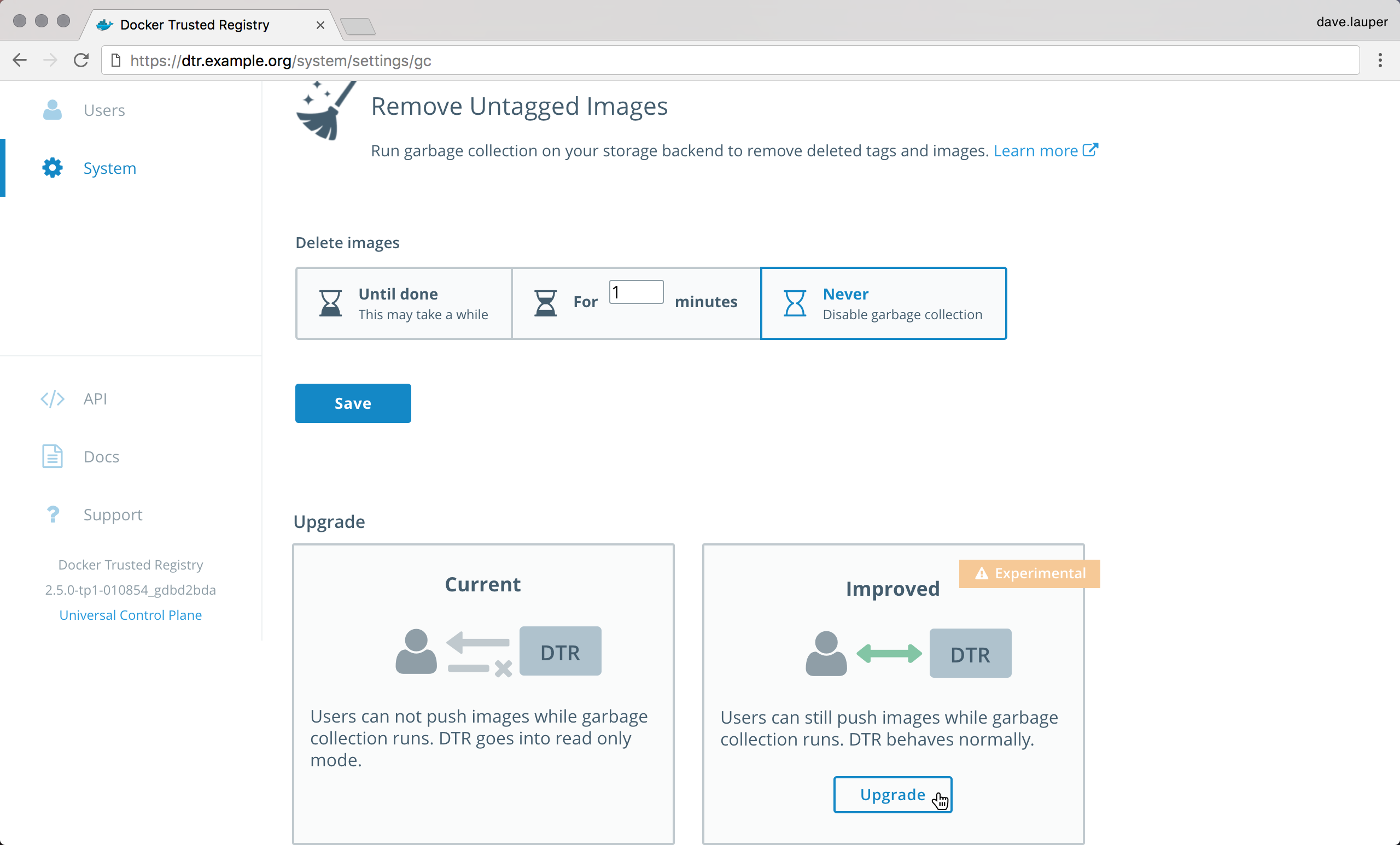Select the 'Until done' delete option
Screen dimensions: 1400x845
(x=404, y=303)
